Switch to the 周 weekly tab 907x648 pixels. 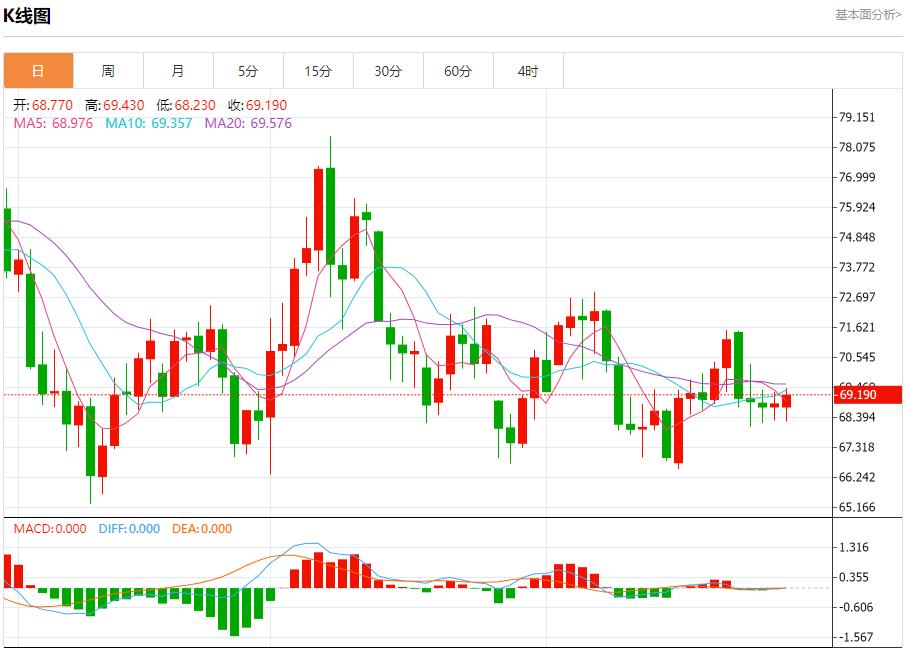pyautogui.click(x=108, y=71)
